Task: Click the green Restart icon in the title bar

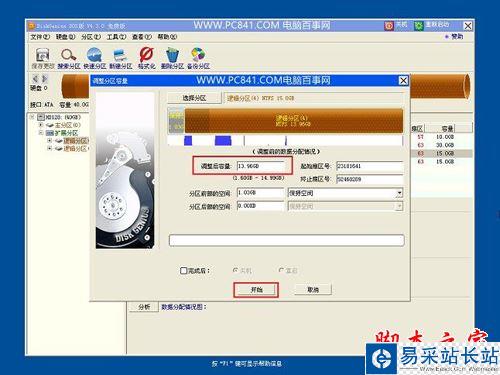Action: click(419, 26)
